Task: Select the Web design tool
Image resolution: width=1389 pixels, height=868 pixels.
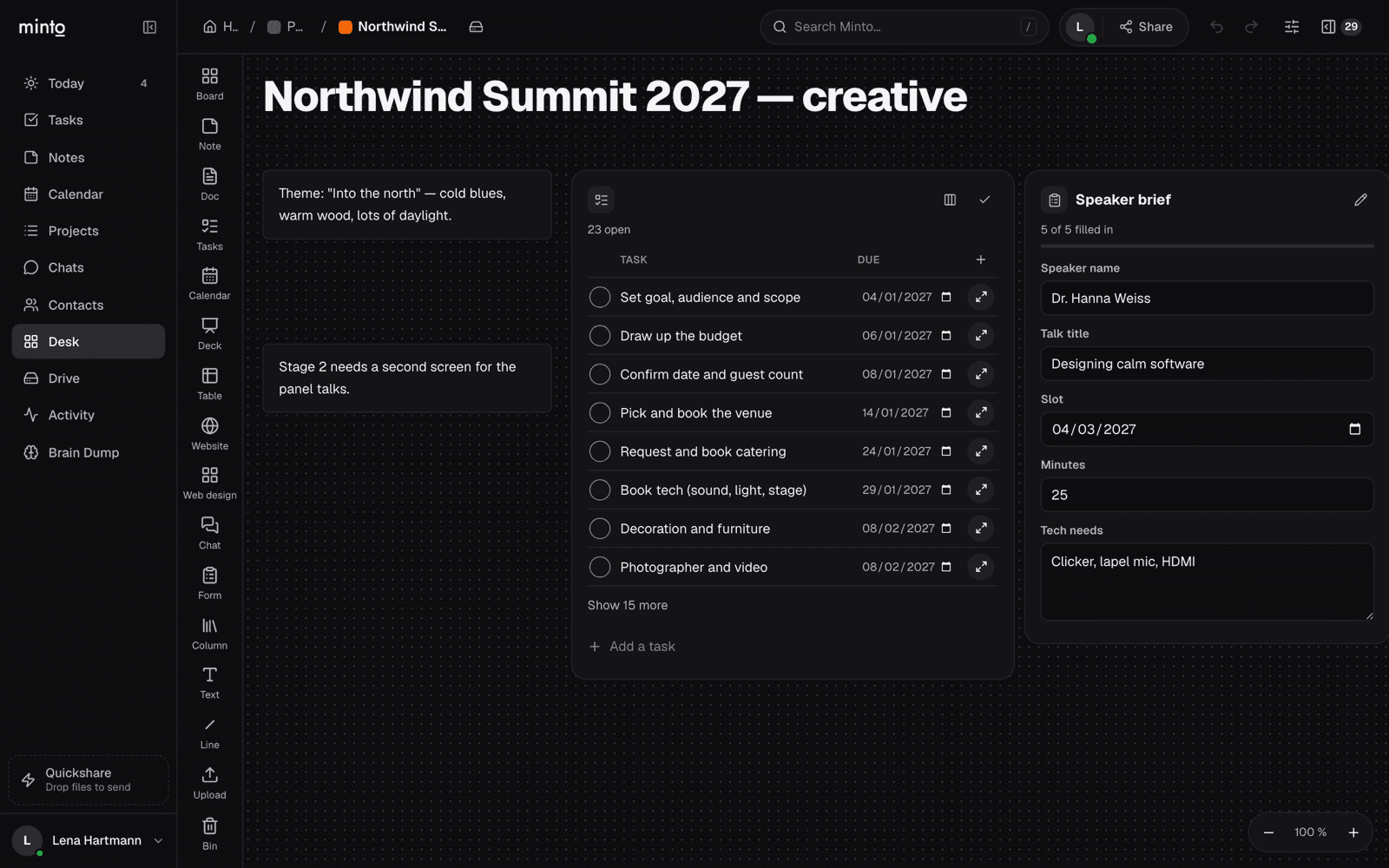Action: (209, 483)
